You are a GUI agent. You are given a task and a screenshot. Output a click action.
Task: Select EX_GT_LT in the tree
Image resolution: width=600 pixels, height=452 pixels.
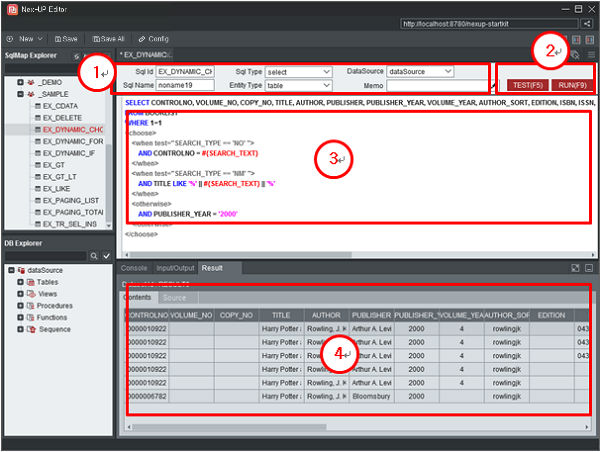pyautogui.click(x=60, y=177)
